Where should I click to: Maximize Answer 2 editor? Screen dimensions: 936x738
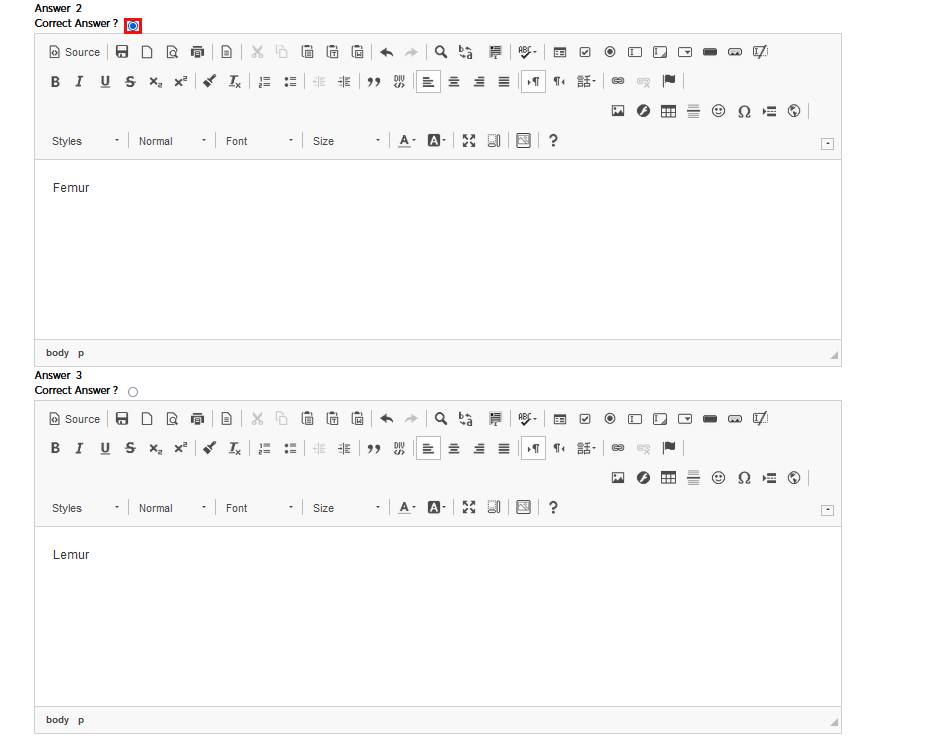click(469, 141)
